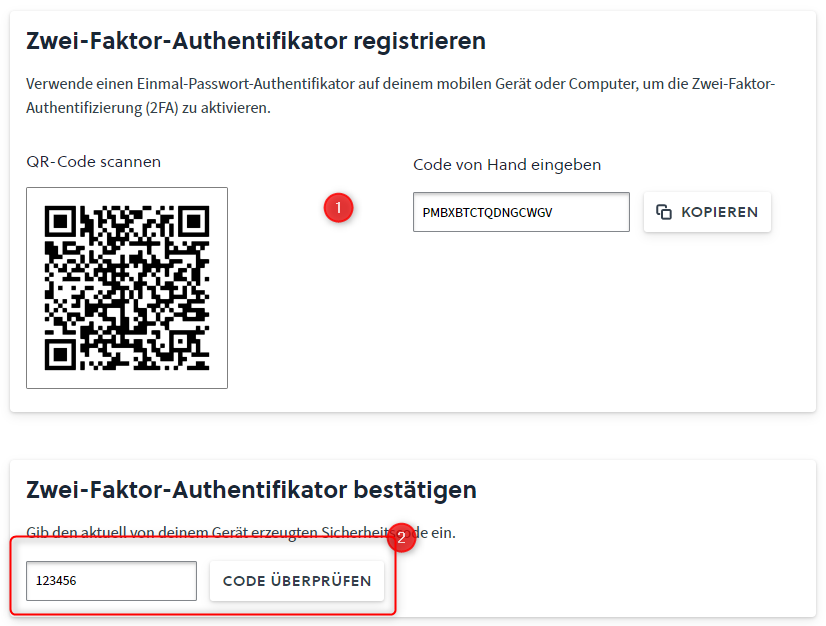The image size is (826, 626).
Task: Click the QR code's bottom-left finder square
Action: (61, 354)
